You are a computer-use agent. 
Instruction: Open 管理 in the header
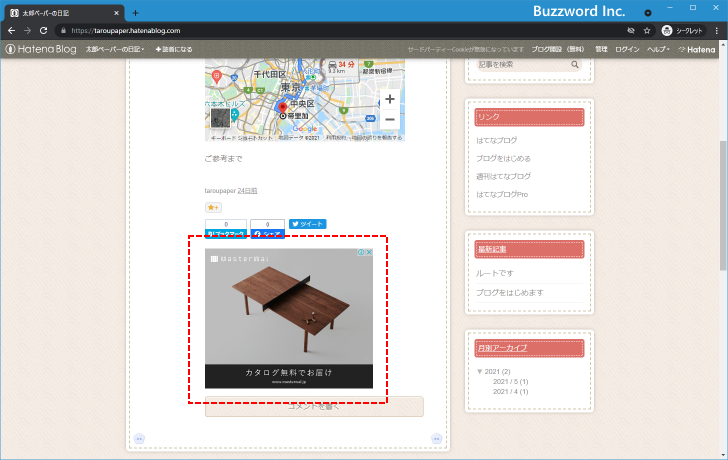pos(601,49)
